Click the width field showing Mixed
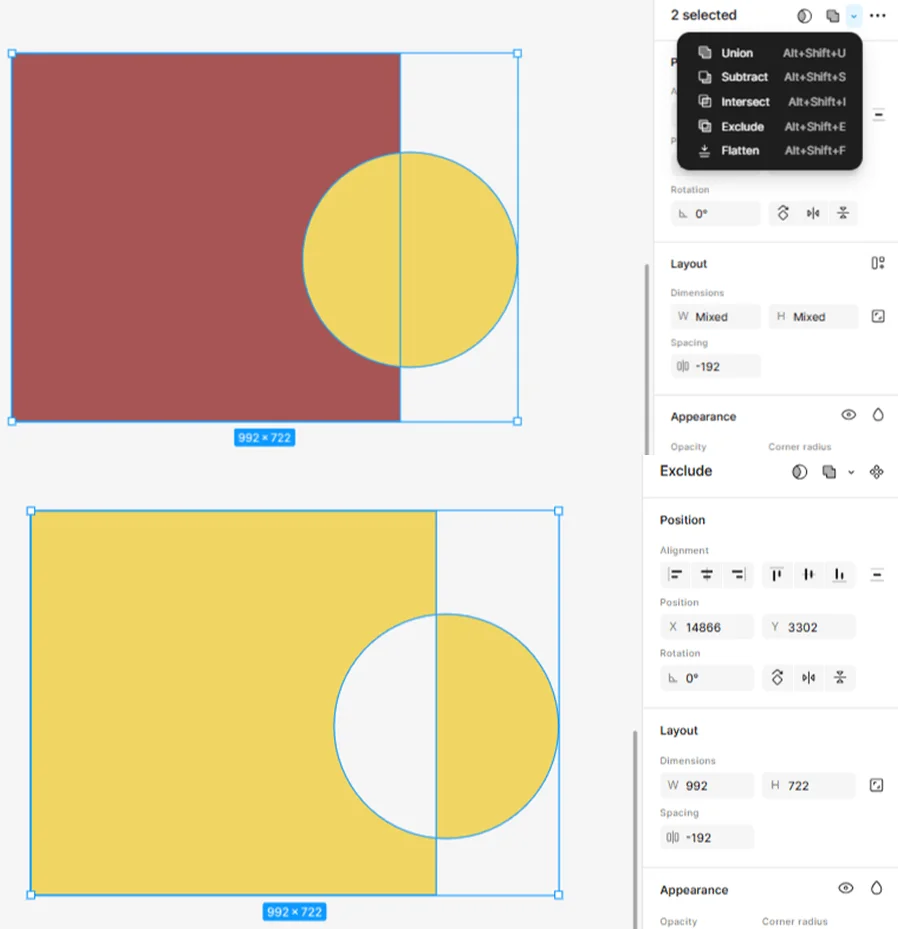Screen dimensions: 898x929 [x=715, y=316]
